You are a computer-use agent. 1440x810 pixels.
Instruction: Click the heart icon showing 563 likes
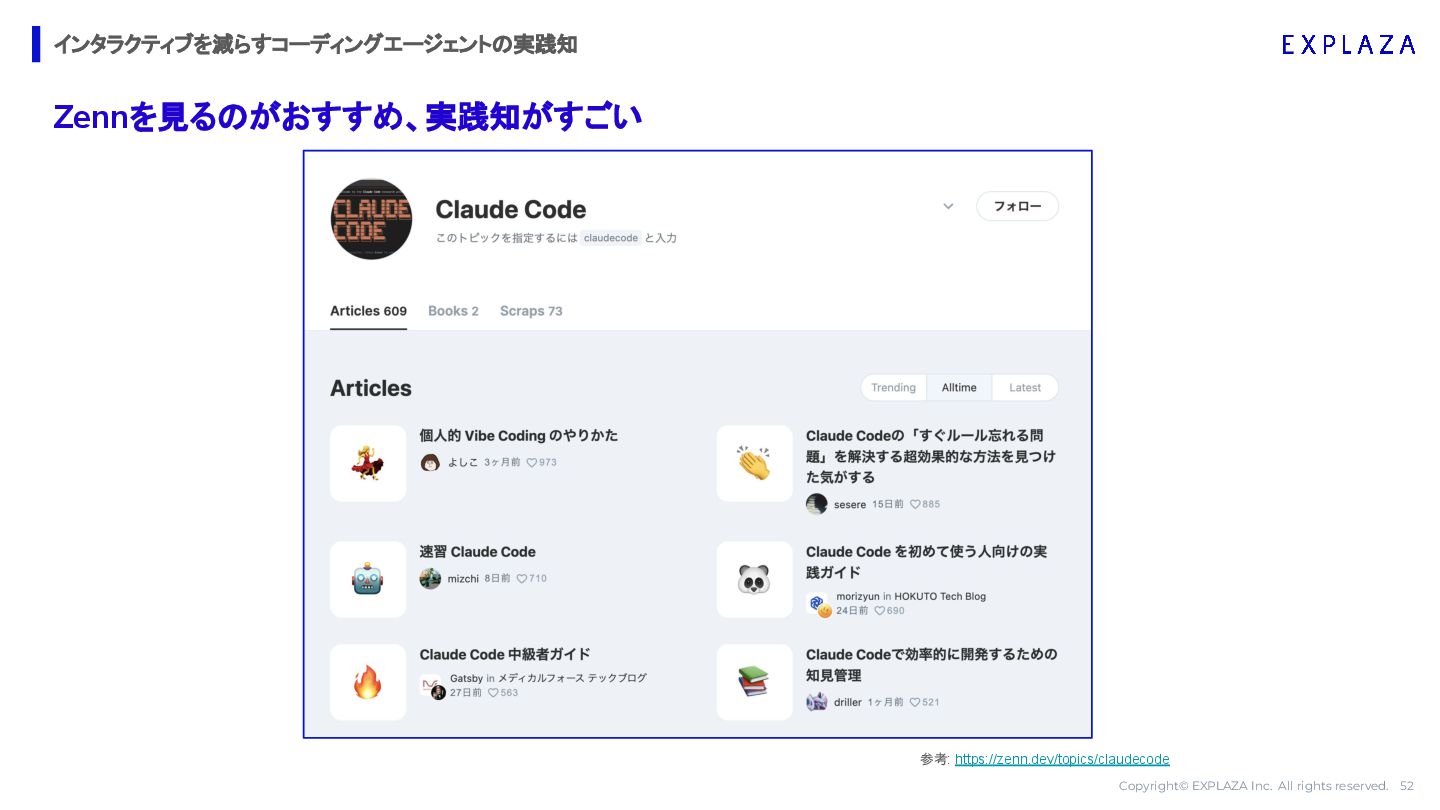493,692
